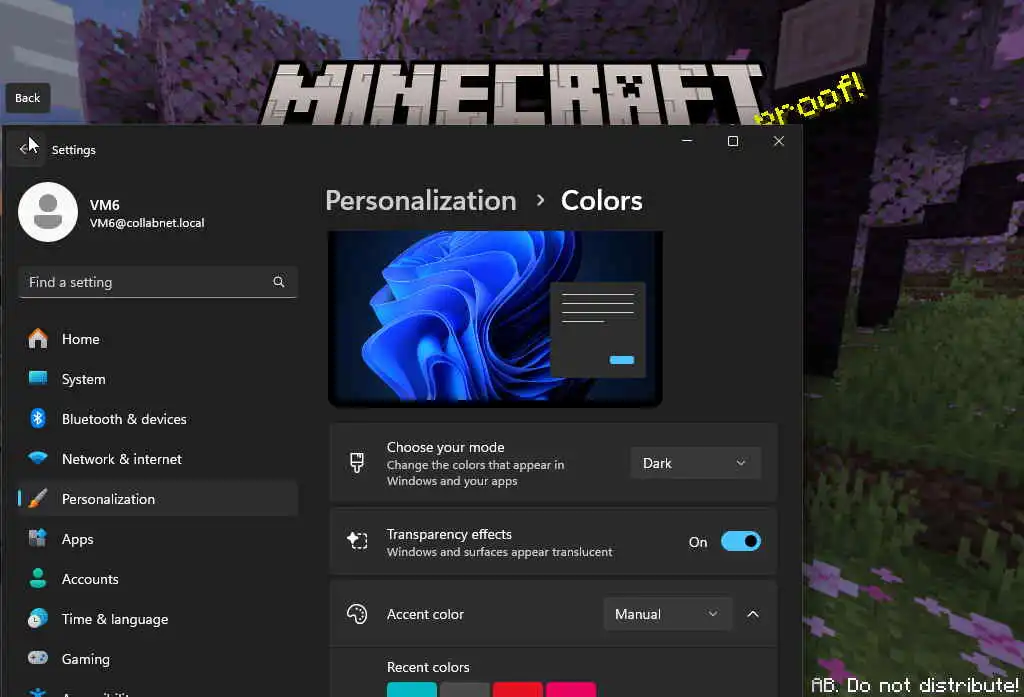Select Personalization in the sidebar
1024x697 pixels.
coord(158,499)
